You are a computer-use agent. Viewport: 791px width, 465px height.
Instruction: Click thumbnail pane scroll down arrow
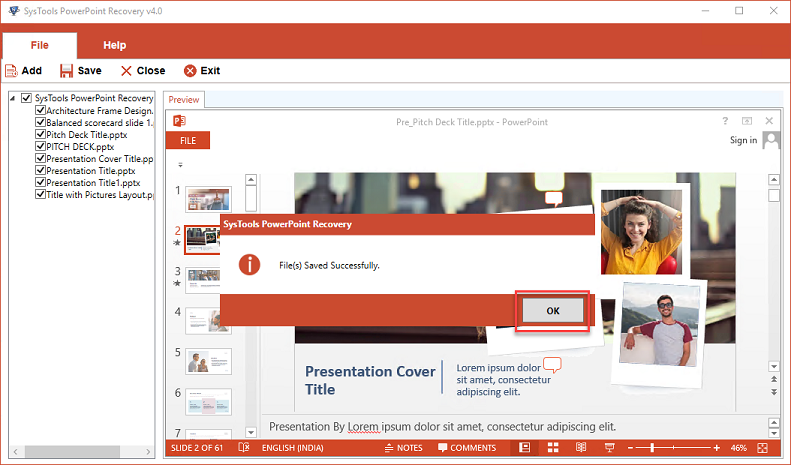click(251, 432)
